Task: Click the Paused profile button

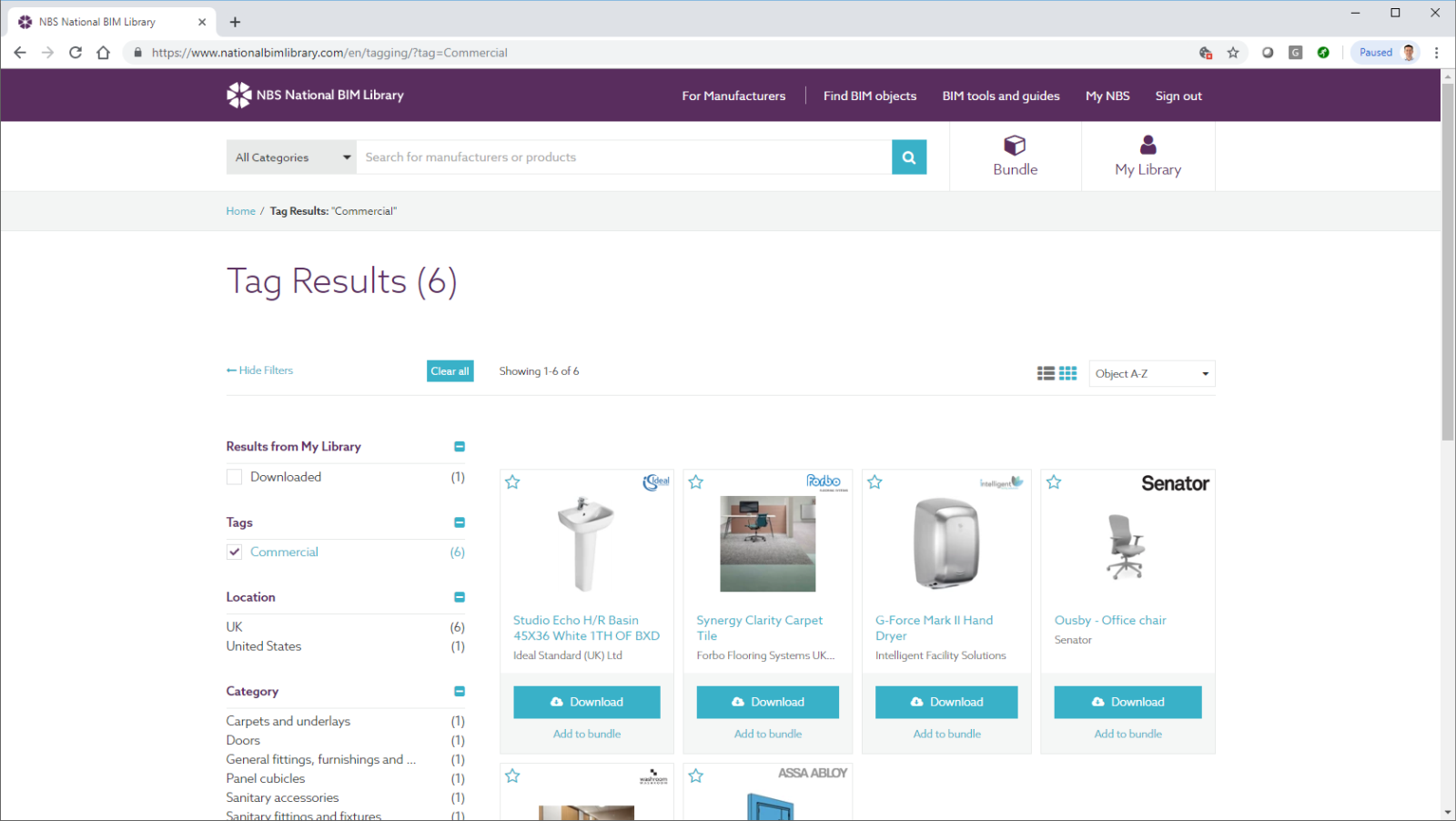Action: coord(1385,53)
